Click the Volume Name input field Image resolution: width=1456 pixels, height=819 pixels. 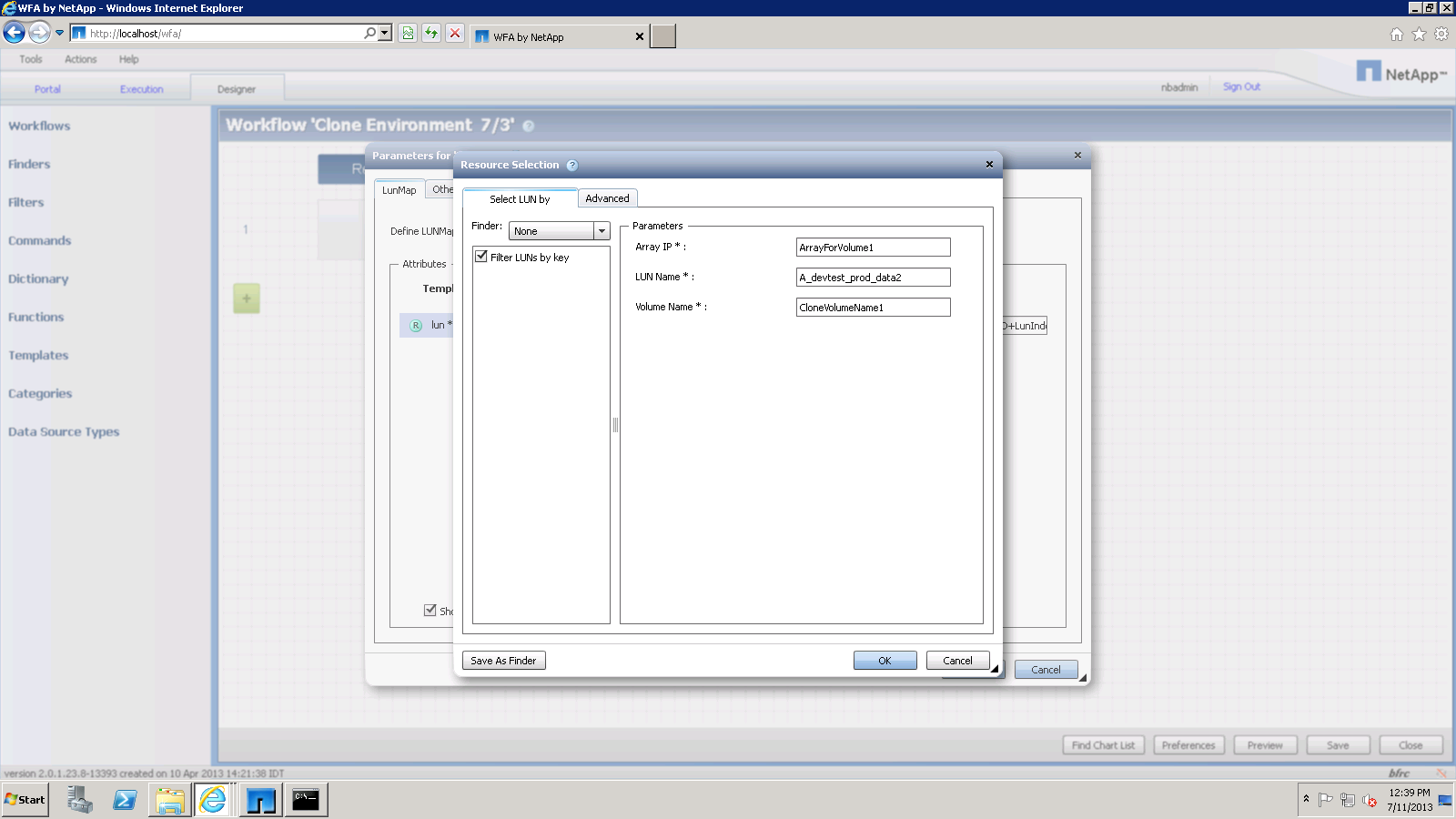873,308
